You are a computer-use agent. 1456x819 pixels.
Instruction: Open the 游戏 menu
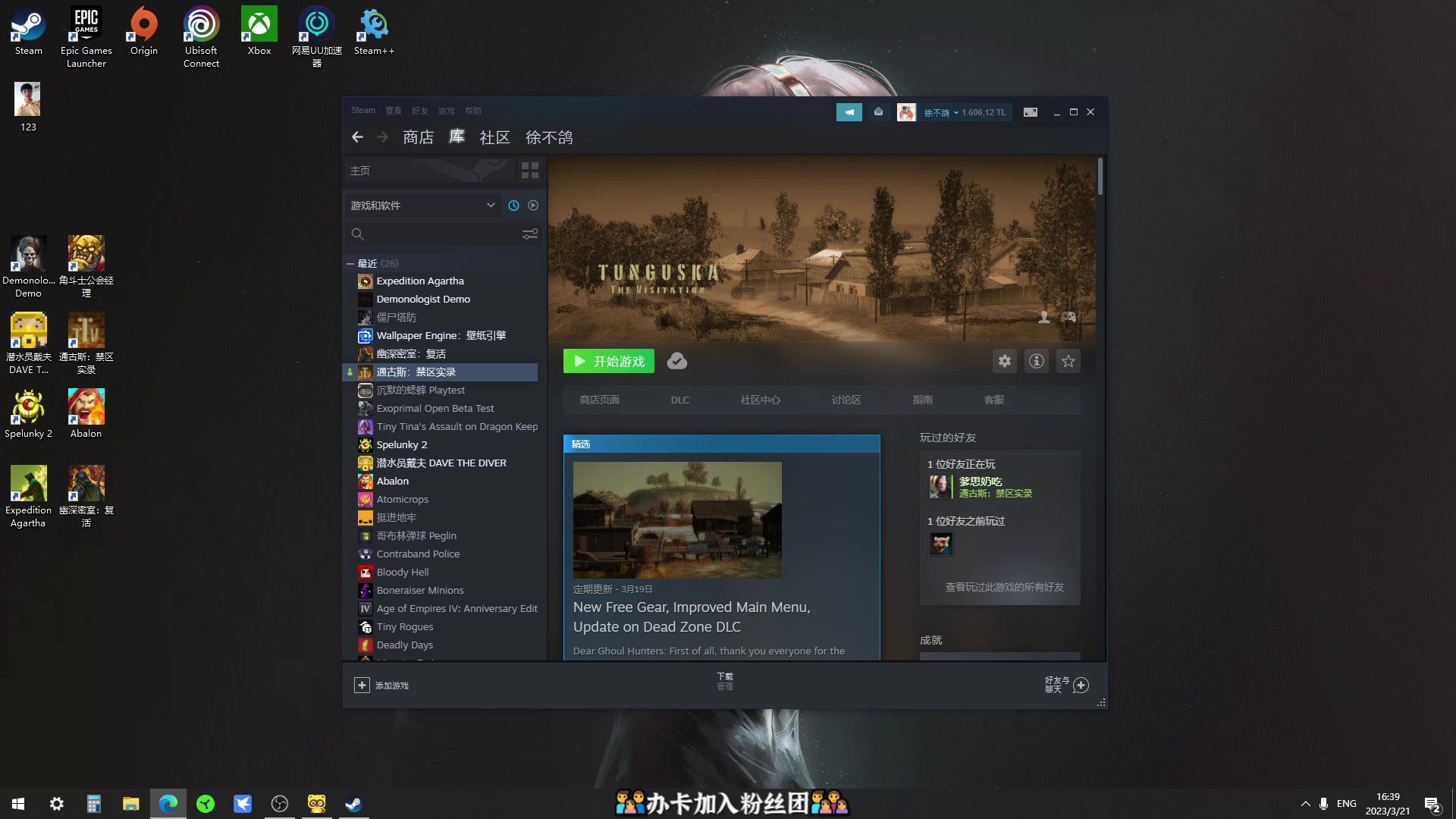pos(447,111)
